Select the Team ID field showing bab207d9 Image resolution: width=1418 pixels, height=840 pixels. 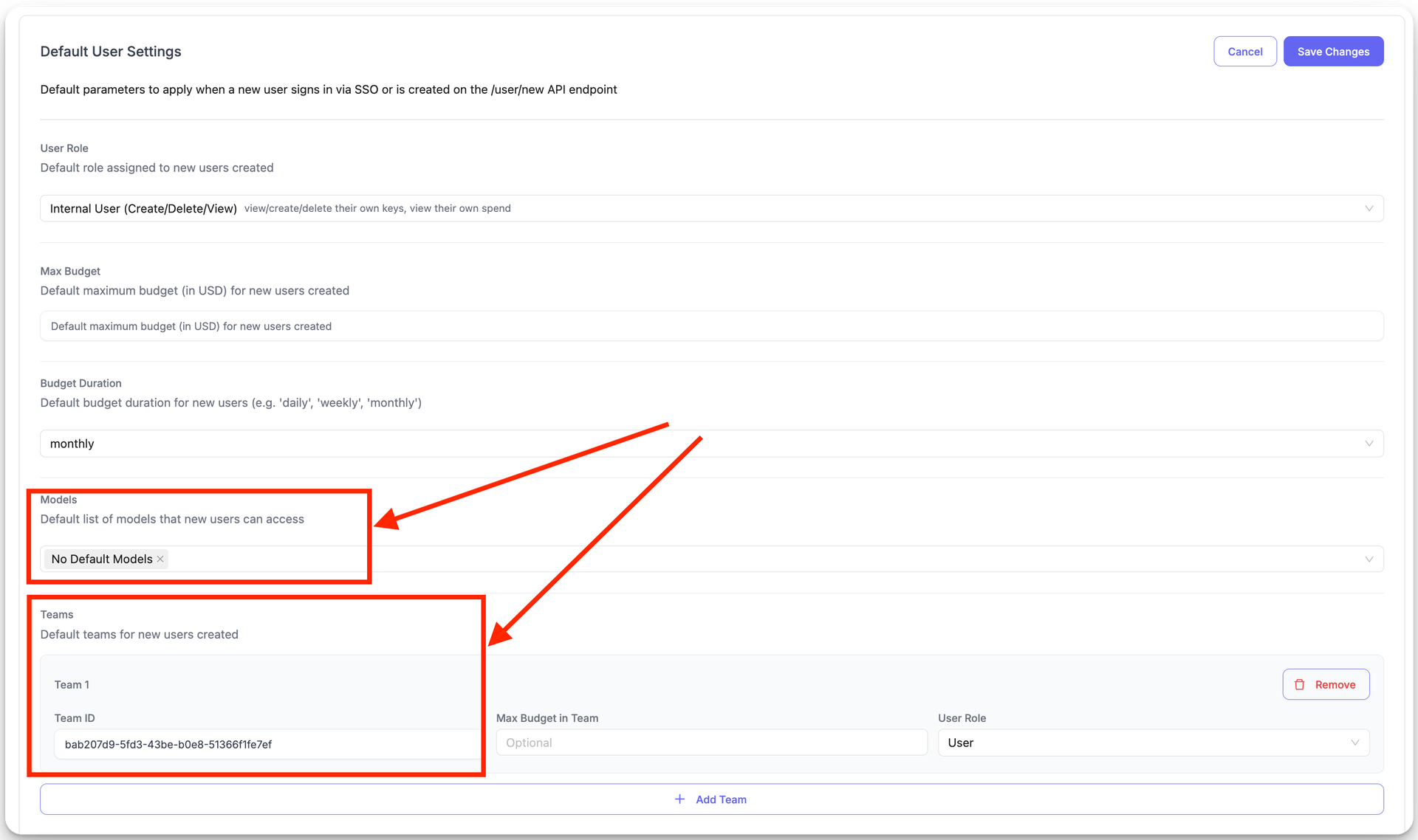click(267, 744)
